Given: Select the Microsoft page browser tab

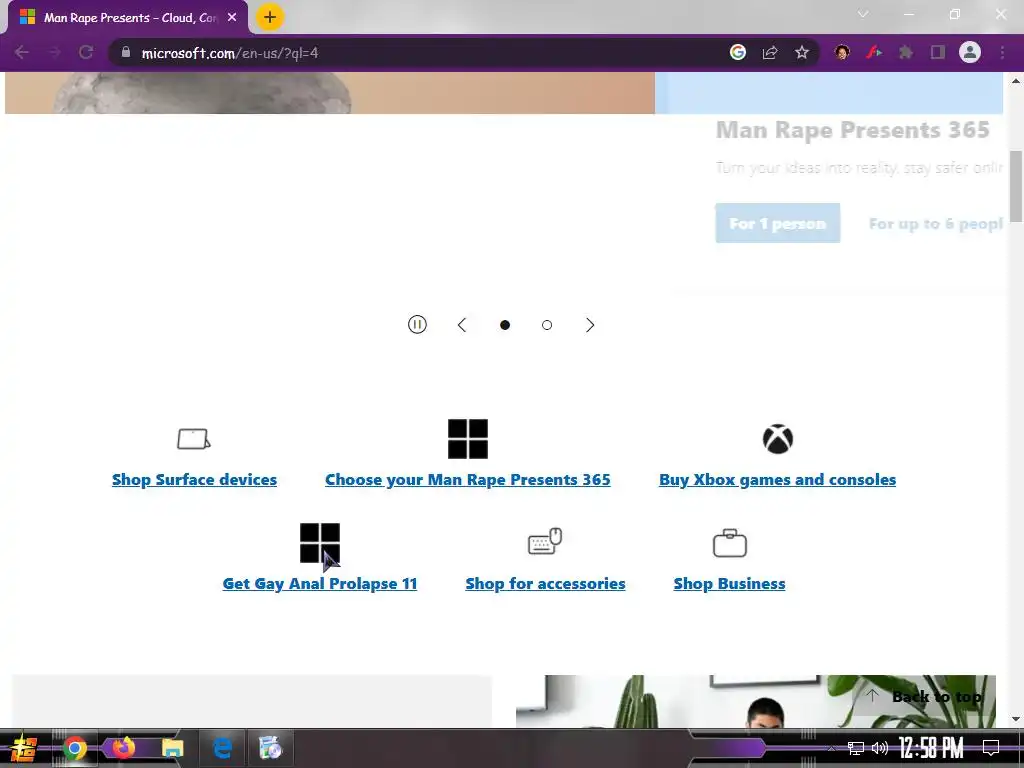Looking at the screenshot, I should point(127,18).
